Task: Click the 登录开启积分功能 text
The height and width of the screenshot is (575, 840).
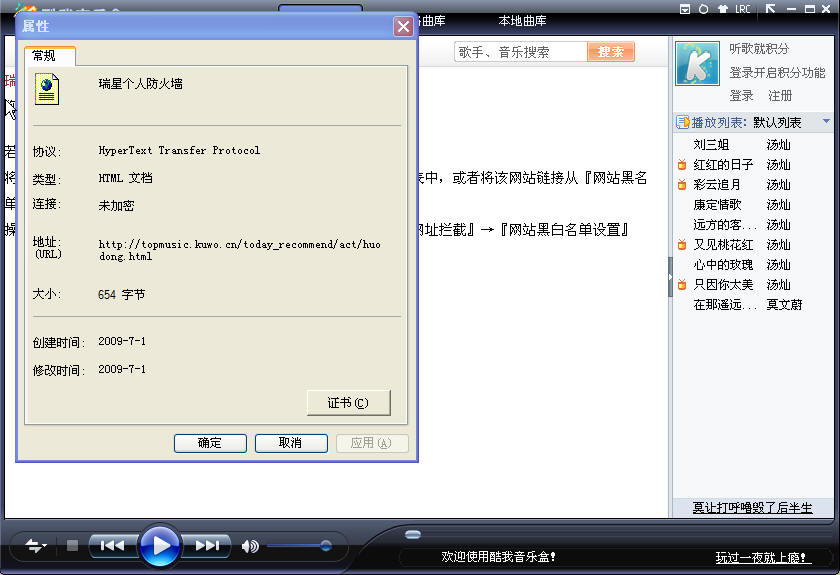Action: coord(777,72)
